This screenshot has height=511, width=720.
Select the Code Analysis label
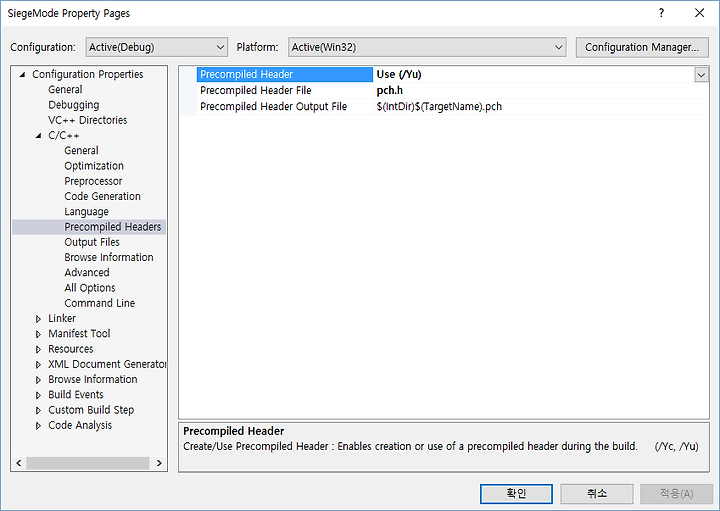click(x=80, y=425)
